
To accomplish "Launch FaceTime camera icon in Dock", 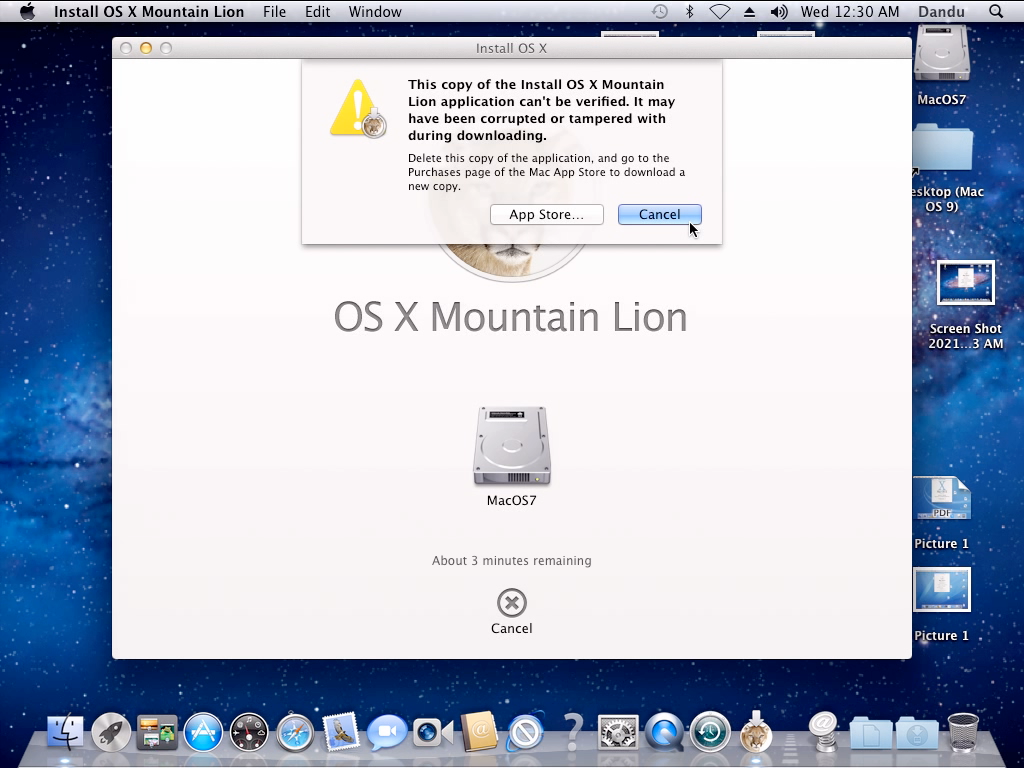I will tap(433, 732).
